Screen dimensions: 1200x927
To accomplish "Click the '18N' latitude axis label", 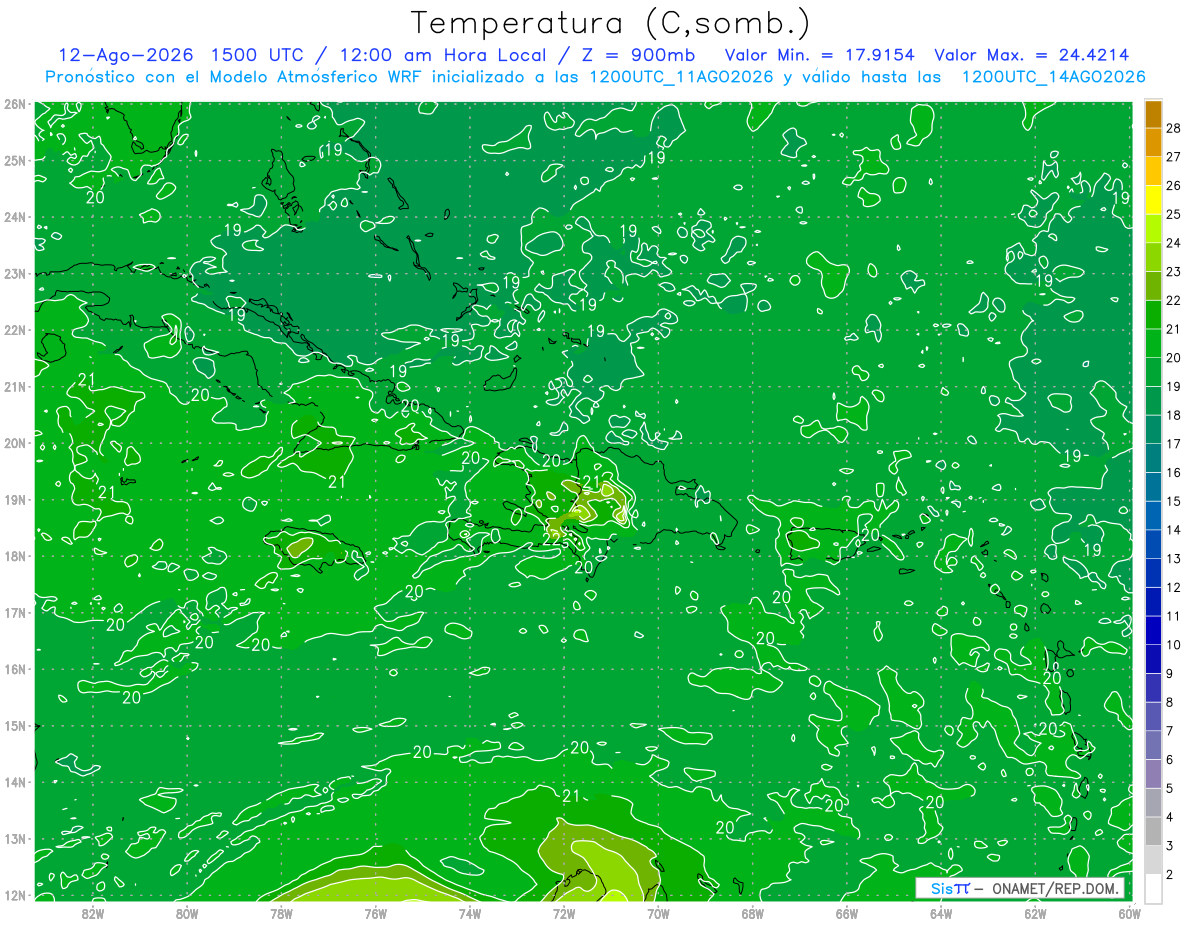I will [14, 556].
